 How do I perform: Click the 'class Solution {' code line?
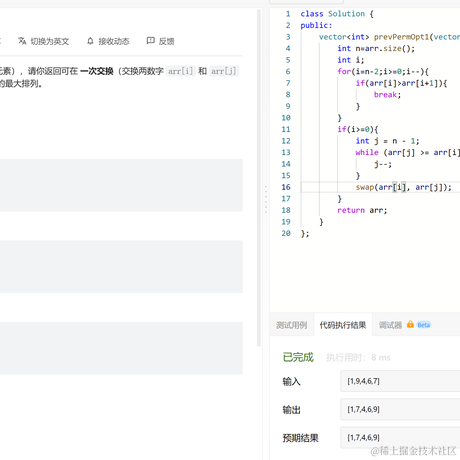point(337,14)
